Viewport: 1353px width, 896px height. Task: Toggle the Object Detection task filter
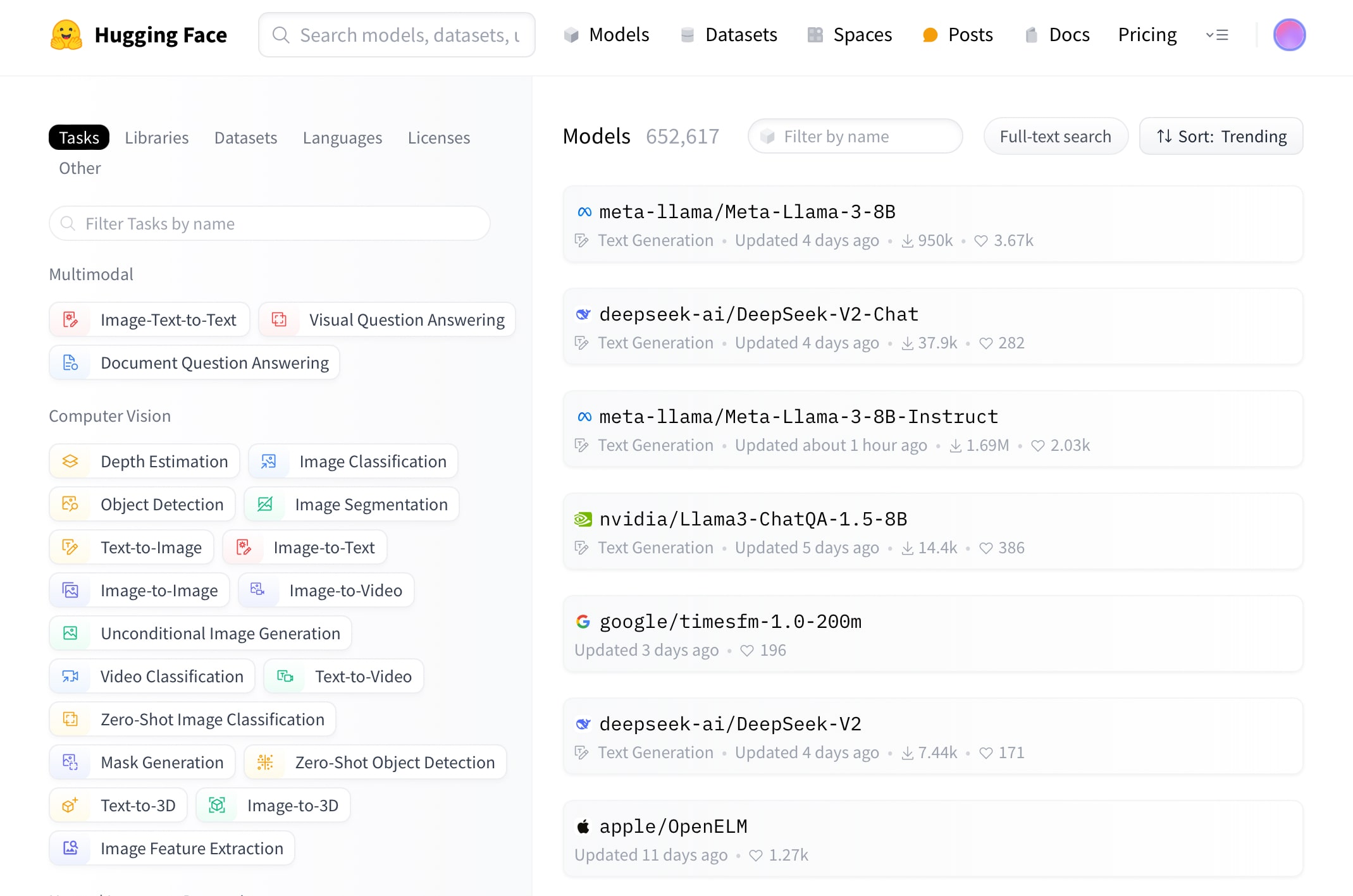(x=143, y=504)
